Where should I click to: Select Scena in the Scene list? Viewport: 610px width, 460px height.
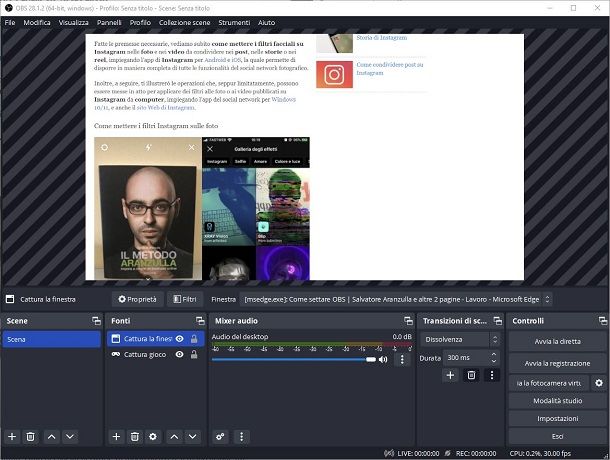click(x=51, y=339)
